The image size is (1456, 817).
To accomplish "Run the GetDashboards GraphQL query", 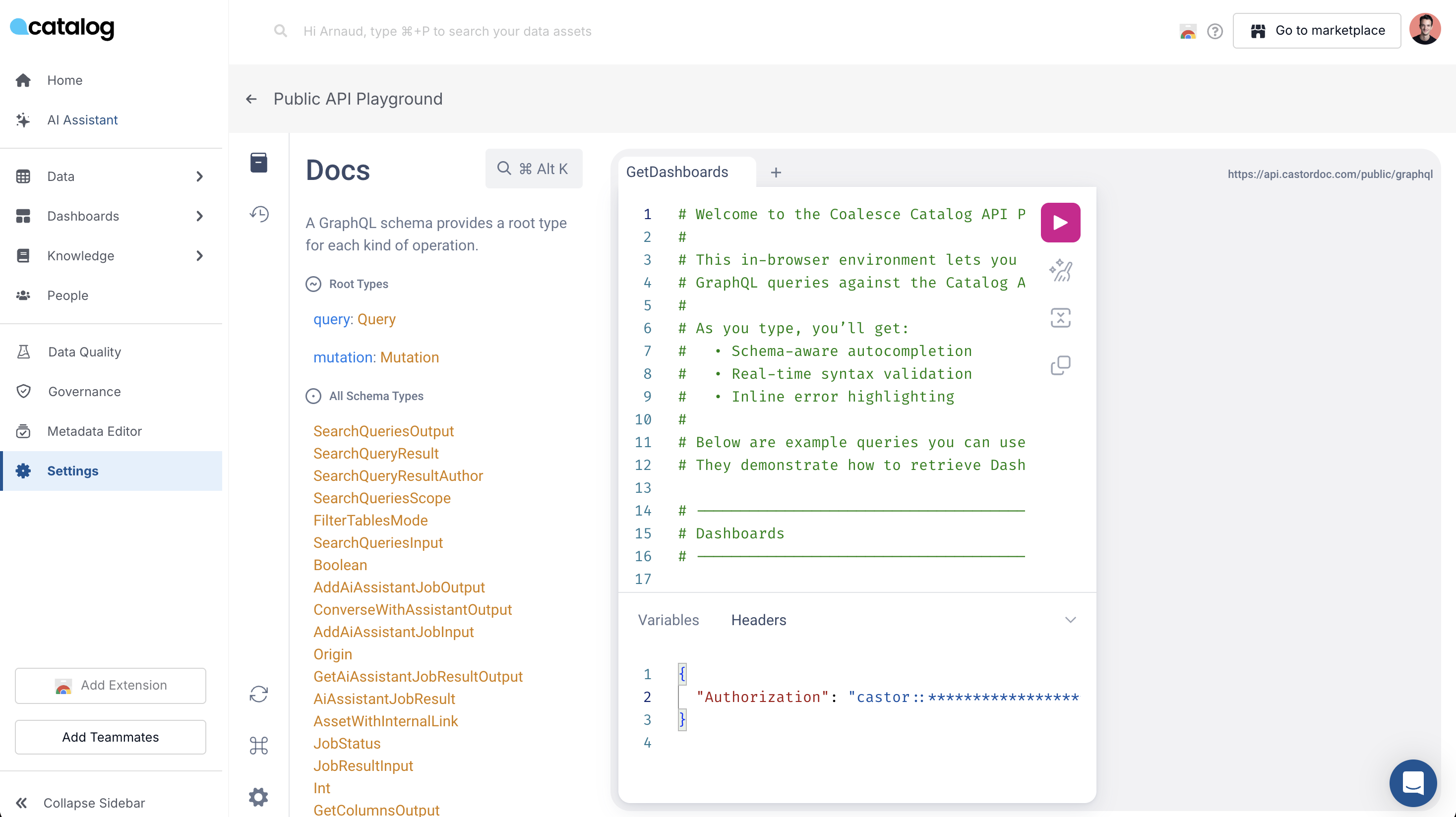I will (x=1060, y=222).
